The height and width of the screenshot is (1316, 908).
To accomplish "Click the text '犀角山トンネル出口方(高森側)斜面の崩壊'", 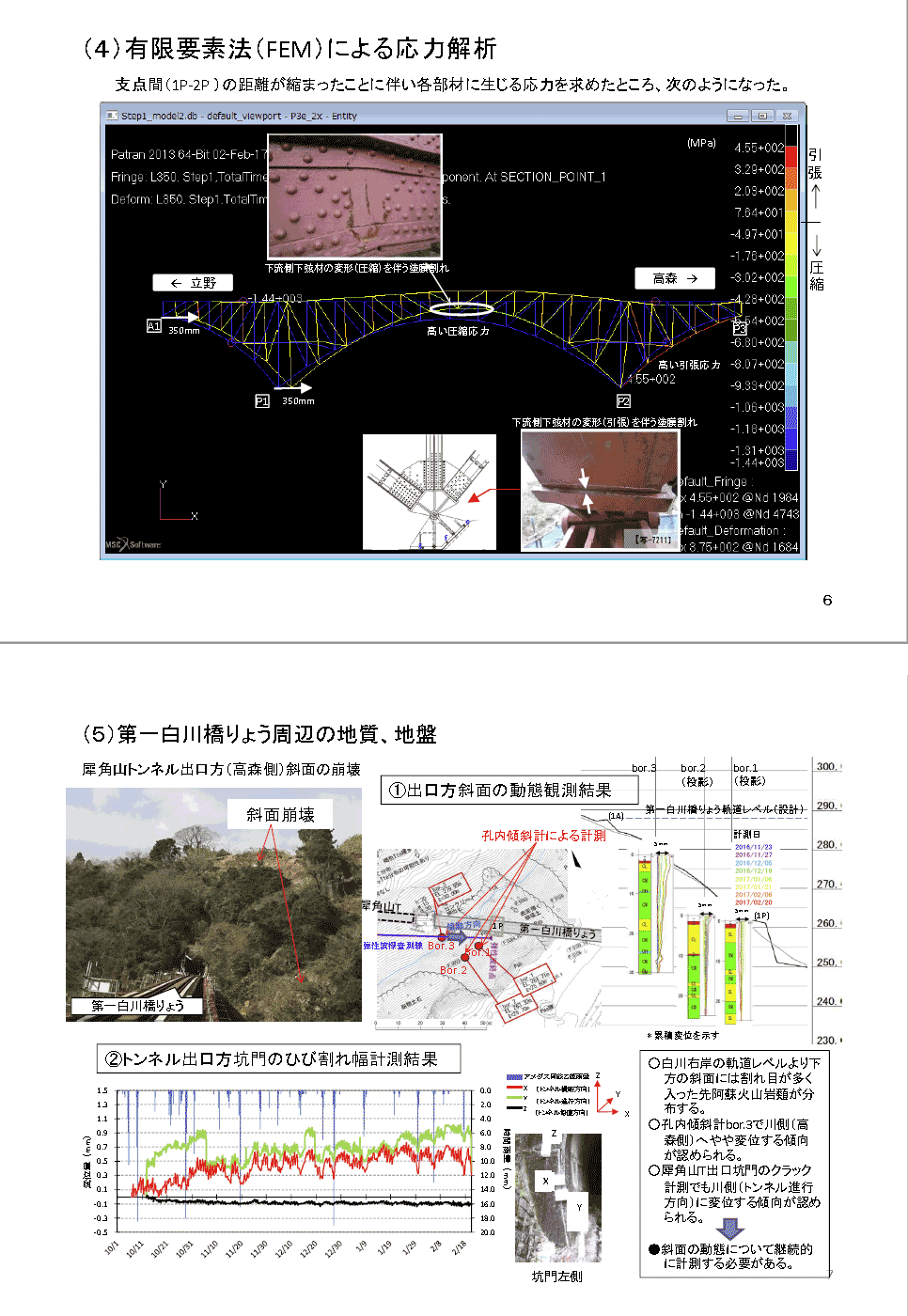I will pyautogui.click(x=222, y=769).
